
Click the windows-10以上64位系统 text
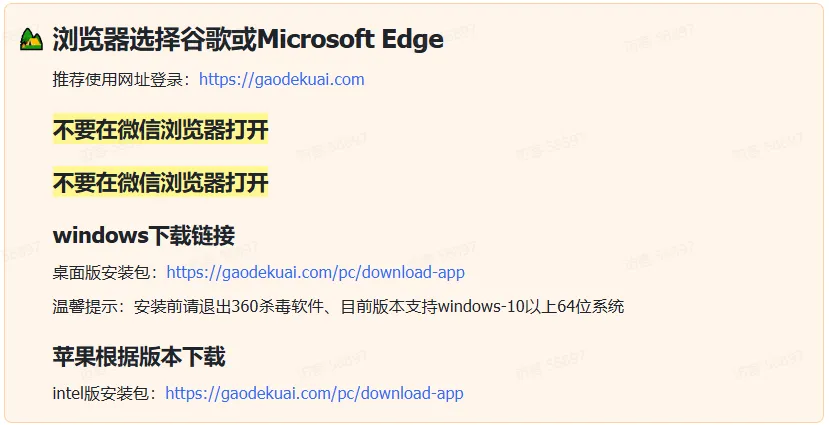[x=531, y=307]
